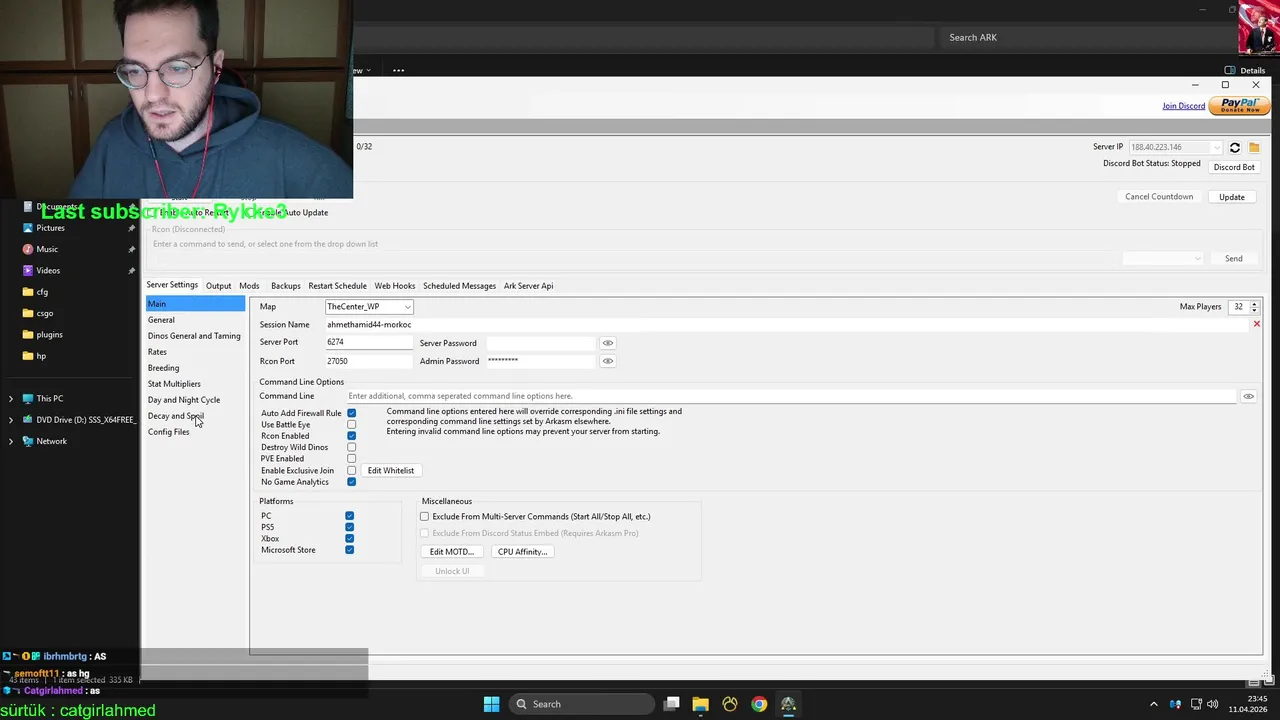Click the PayPal Donate Now image
The height and width of the screenshot is (720, 1280).
pyautogui.click(x=1239, y=105)
